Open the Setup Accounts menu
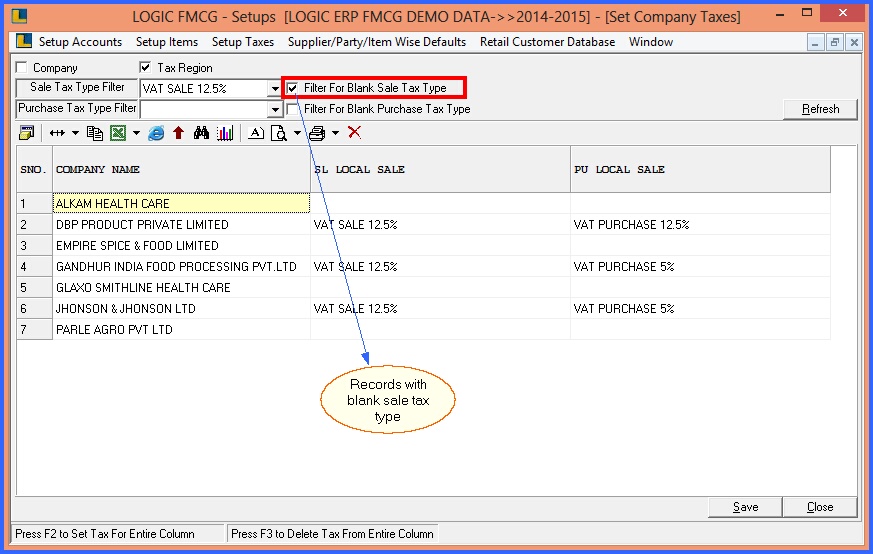Image resolution: width=873 pixels, height=554 pixels. [x=80, y=42]
